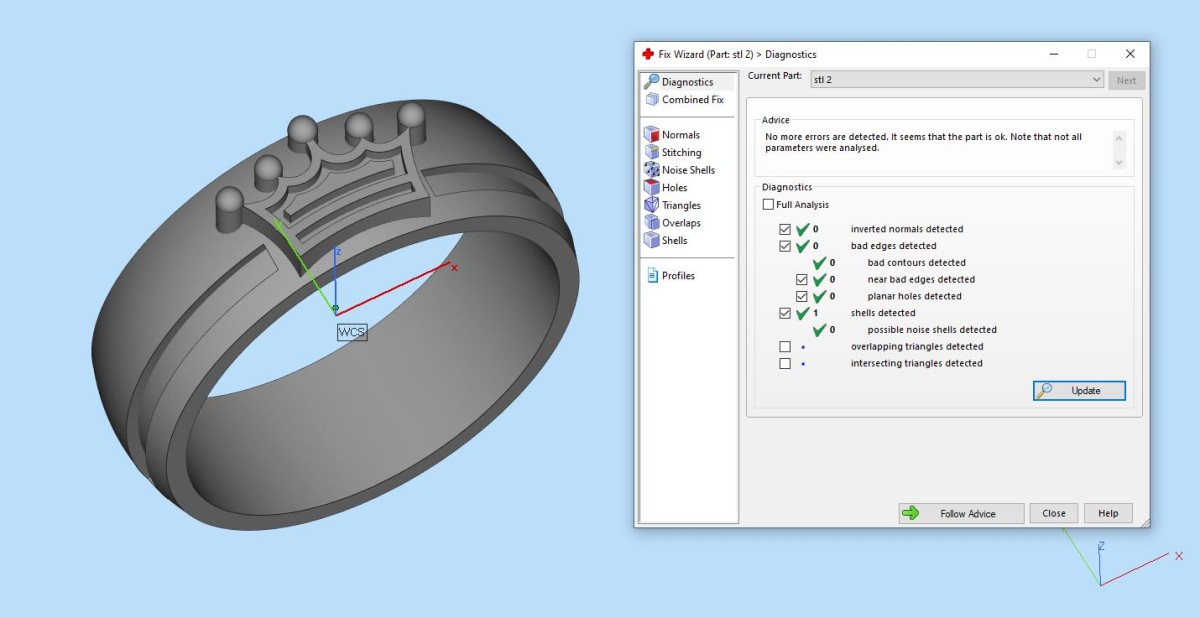This screenshot has height=618, width=1200.
Task: Select the WCS label in the viewport
Action: (352, 332)
